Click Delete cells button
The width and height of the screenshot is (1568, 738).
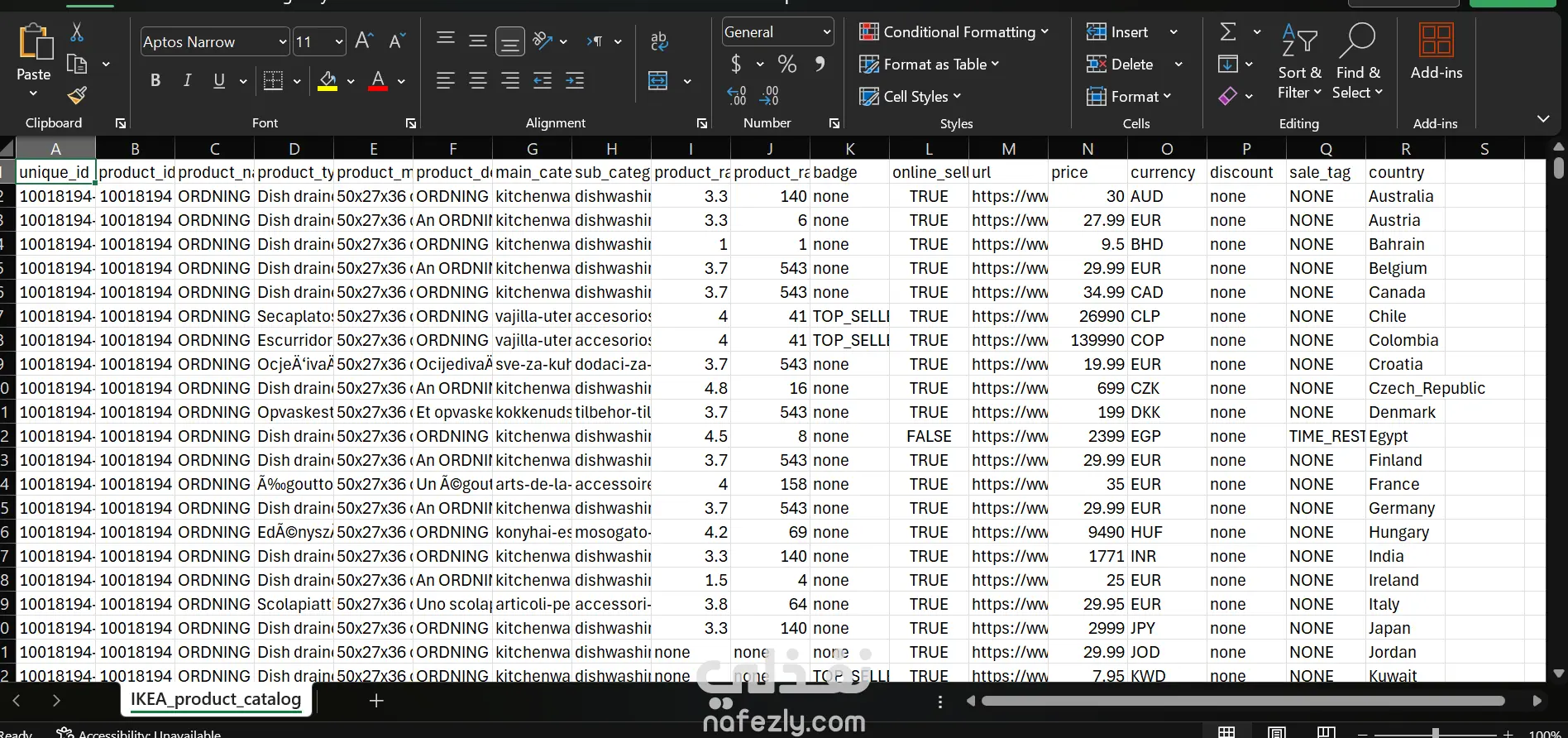(1120, 65)
